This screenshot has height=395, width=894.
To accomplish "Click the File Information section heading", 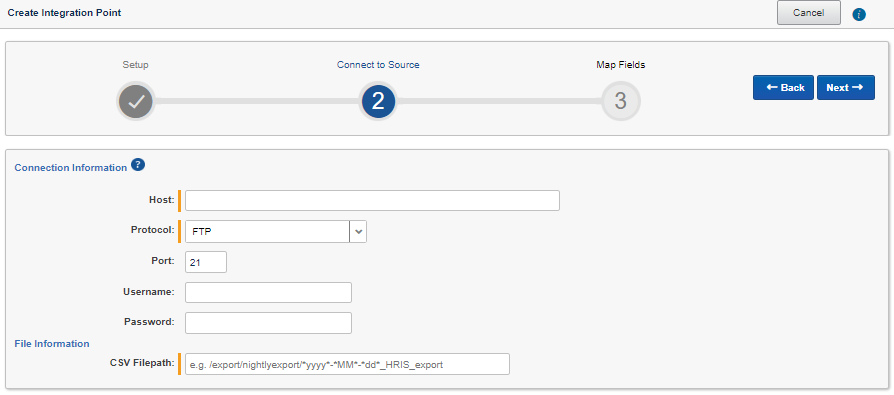I will coord(52,344).
